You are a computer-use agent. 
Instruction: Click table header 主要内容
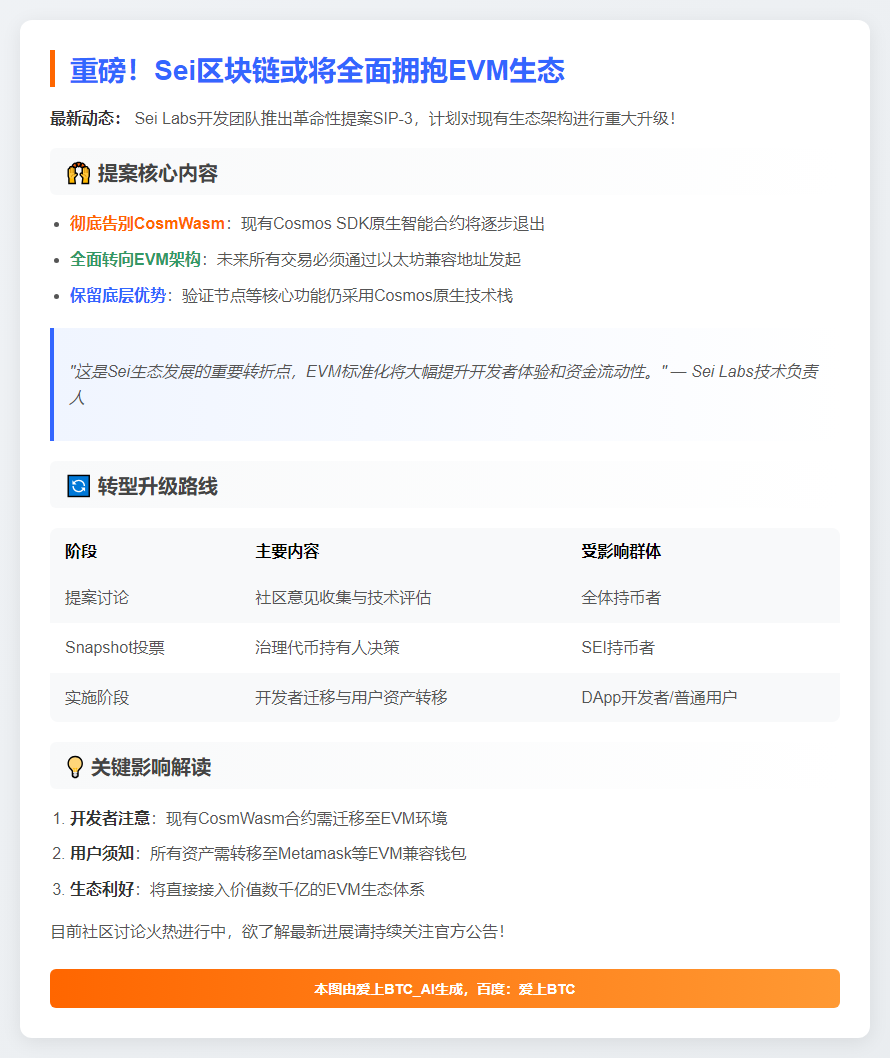[x=287, y=551]
